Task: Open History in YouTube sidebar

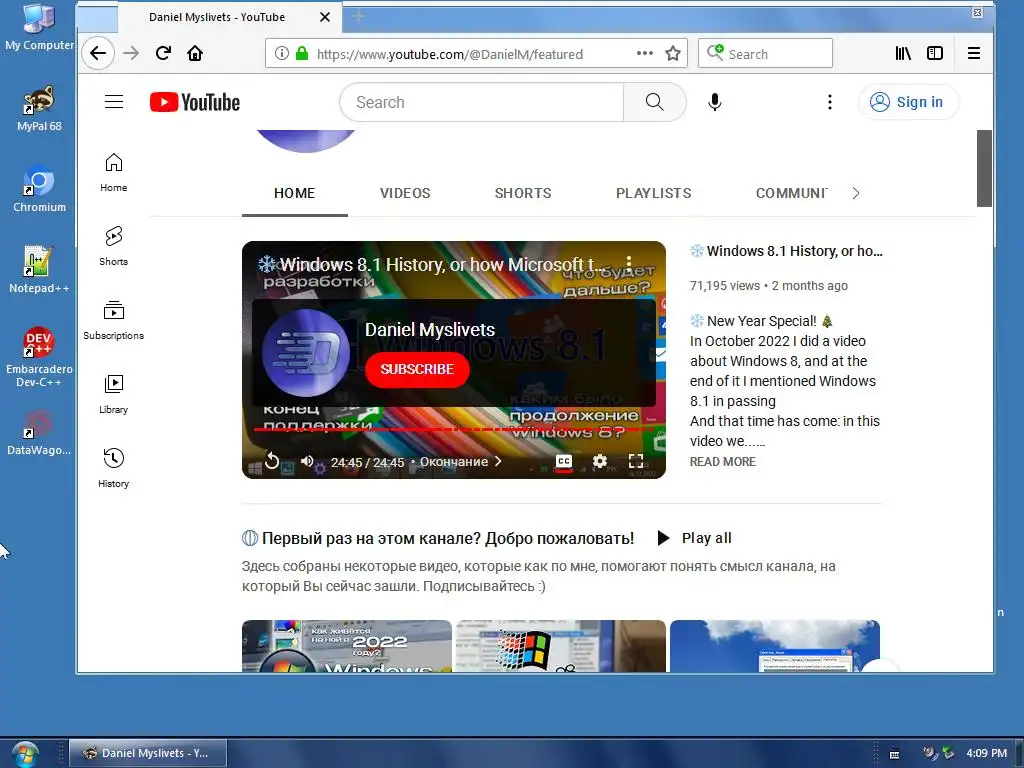Action: [x=114, y=468]
